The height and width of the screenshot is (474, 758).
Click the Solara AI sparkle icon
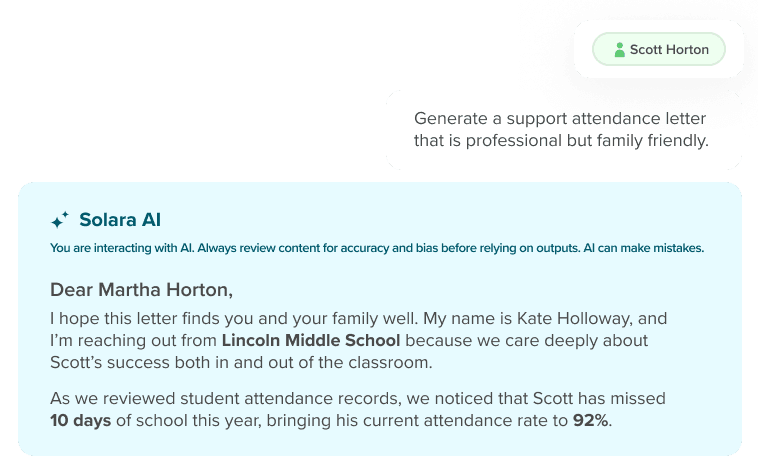pyautogui.click(x=60, y=220)
